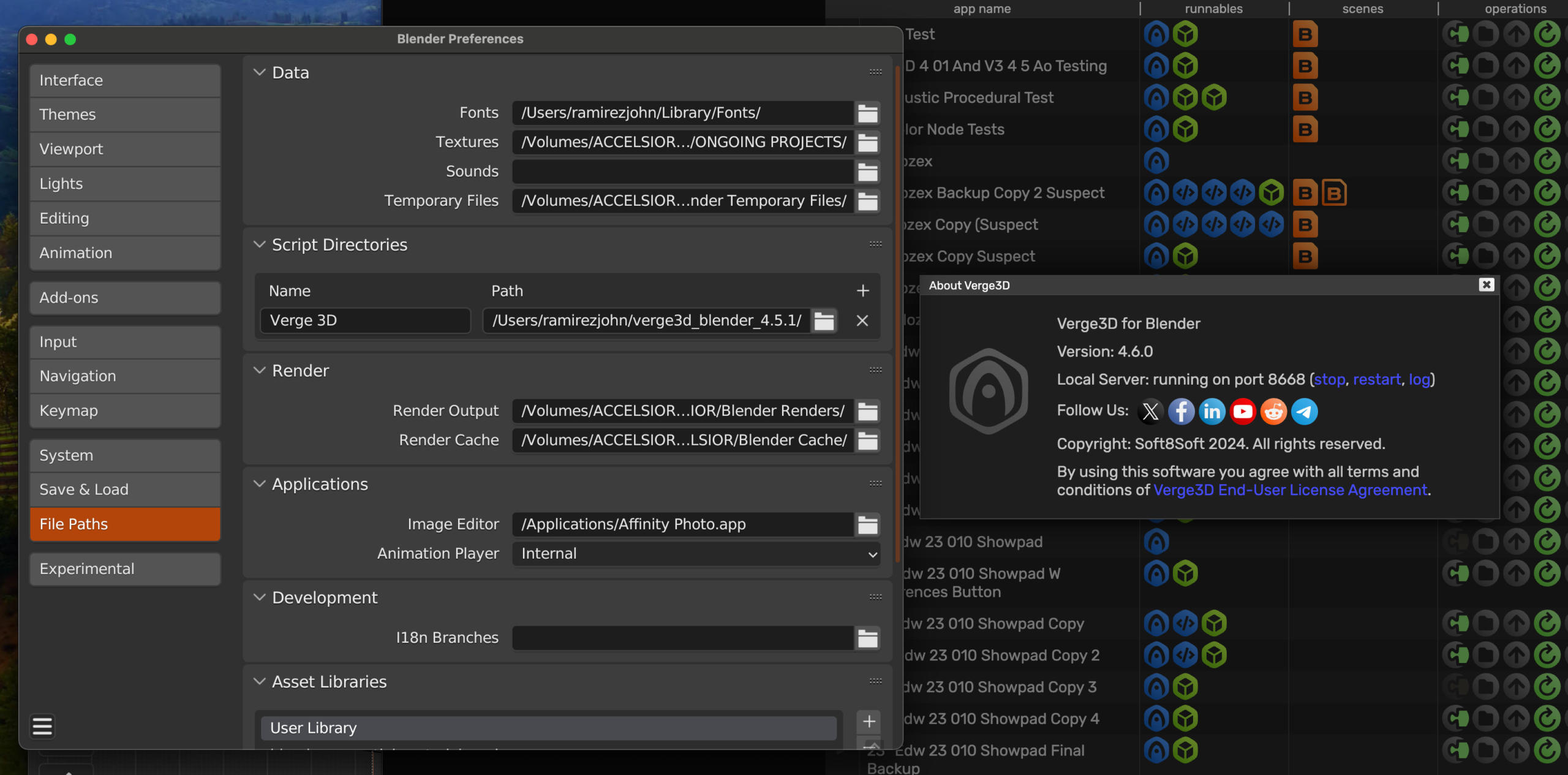This screenshot has width=1568, height=775.
Task: Open Verge3D End-User License Agreement link
Action: [1290, 490]
